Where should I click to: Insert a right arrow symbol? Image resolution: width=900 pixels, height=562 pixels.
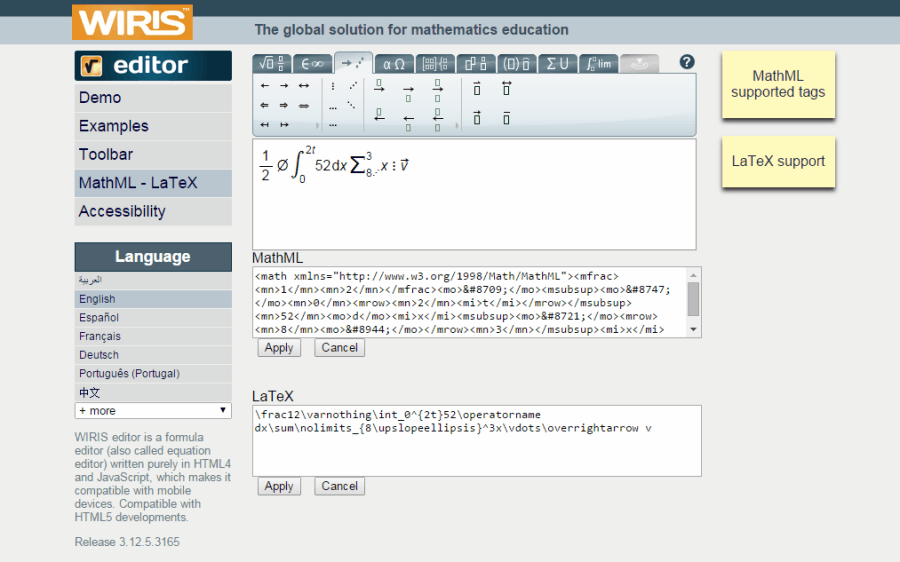click(x=284, y=86)
